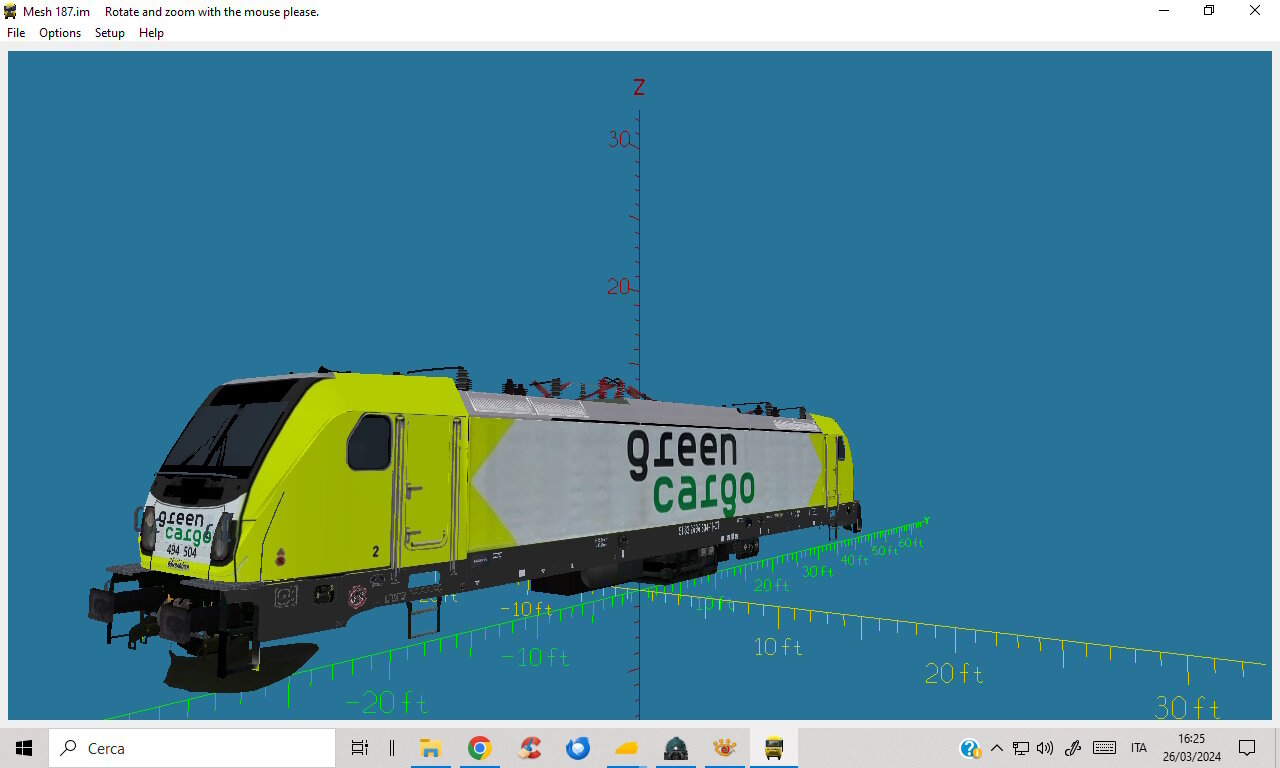Click the yellow train Mesh viewer taskbar icon
Viewport: 1280px width, 768px height.
tap(774, 748)
